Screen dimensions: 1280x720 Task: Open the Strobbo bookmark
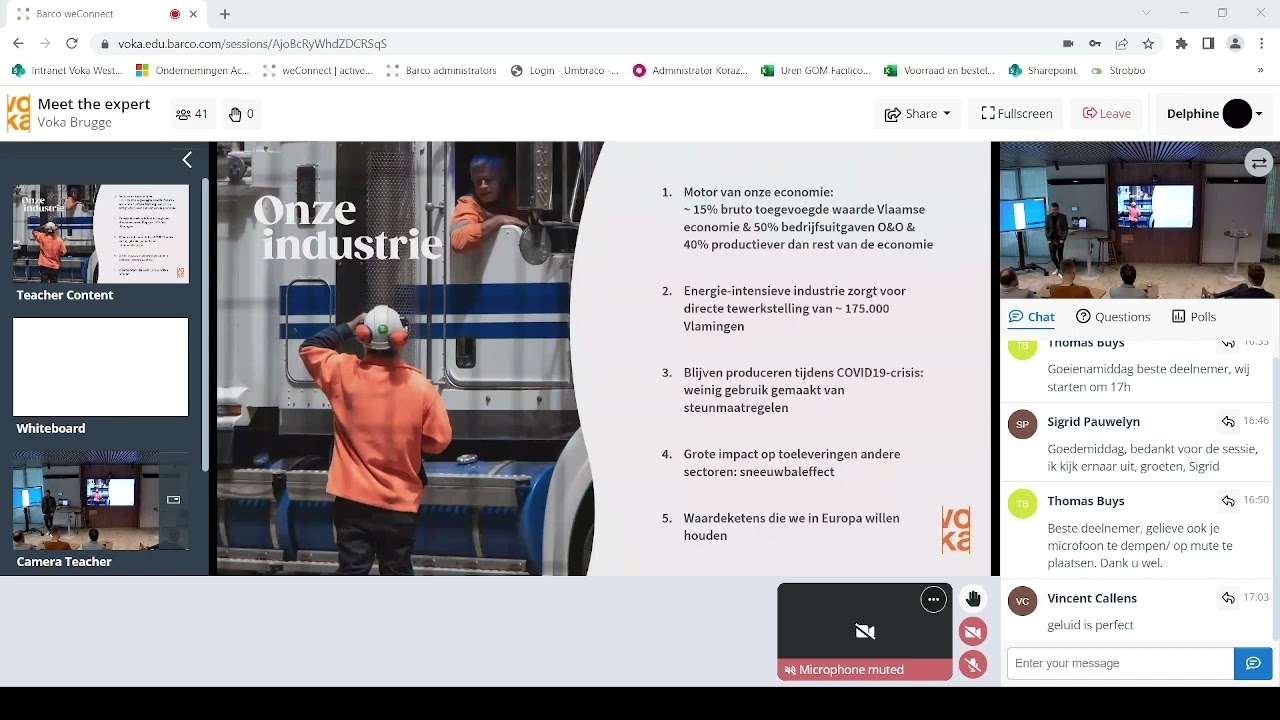pos(1118,71)
